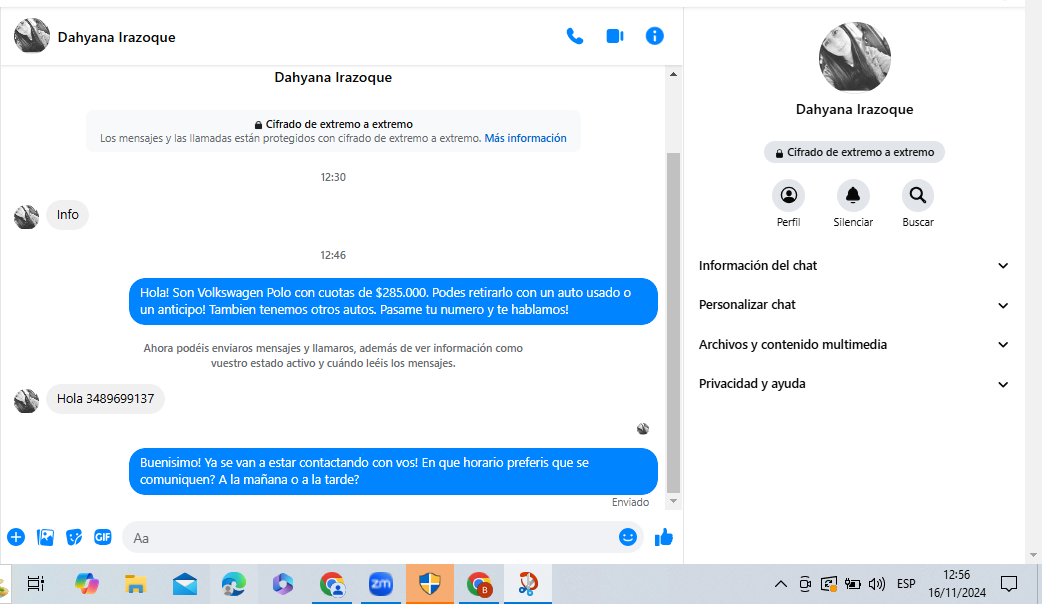Open Perfil from the contact panel
The image size is (1042, 604).
[x=788, y=195]
